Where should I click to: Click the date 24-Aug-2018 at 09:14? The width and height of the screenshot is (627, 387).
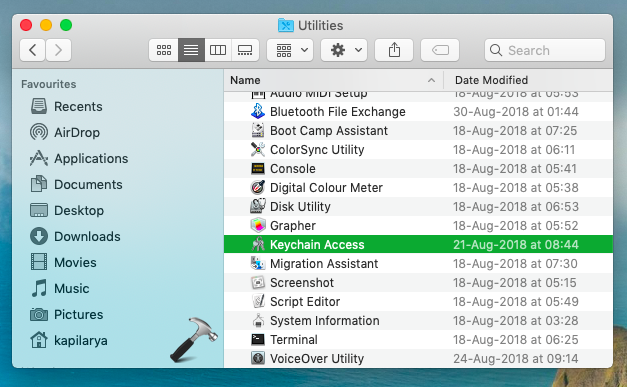coord(516,358)
